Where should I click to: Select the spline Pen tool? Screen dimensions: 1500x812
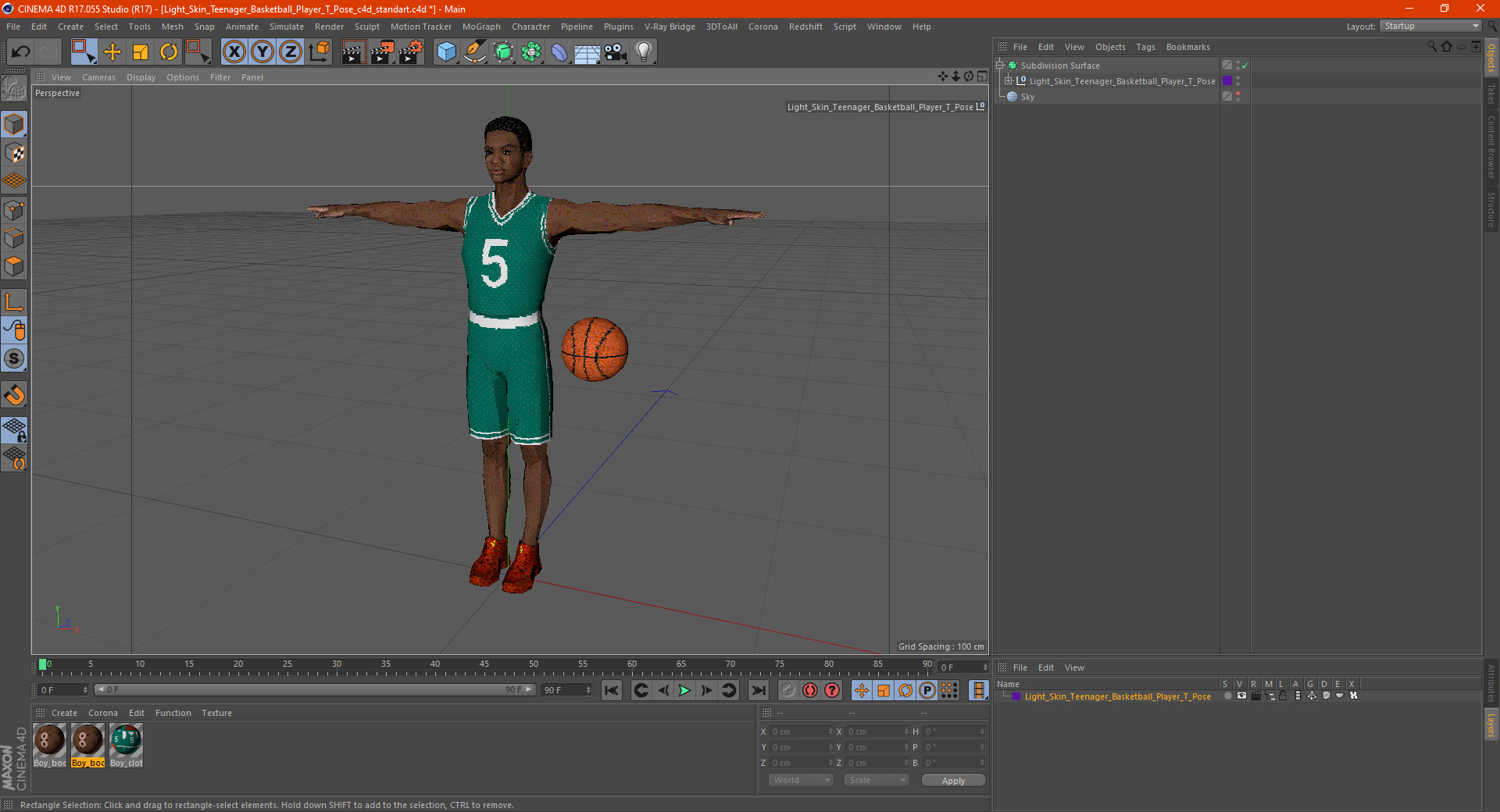click(x=475, y=52)
